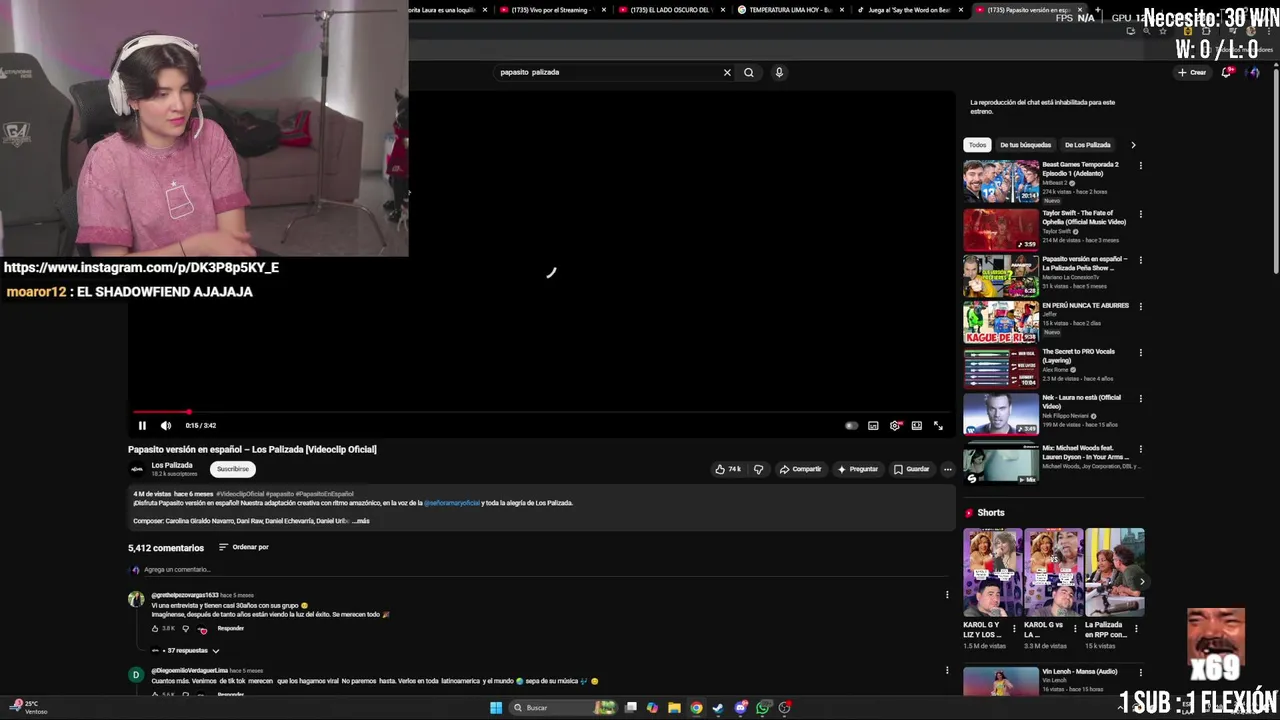The image size is (1280, 720).
Task: Open Steam from the taskbar
Action: coord(718,708)
